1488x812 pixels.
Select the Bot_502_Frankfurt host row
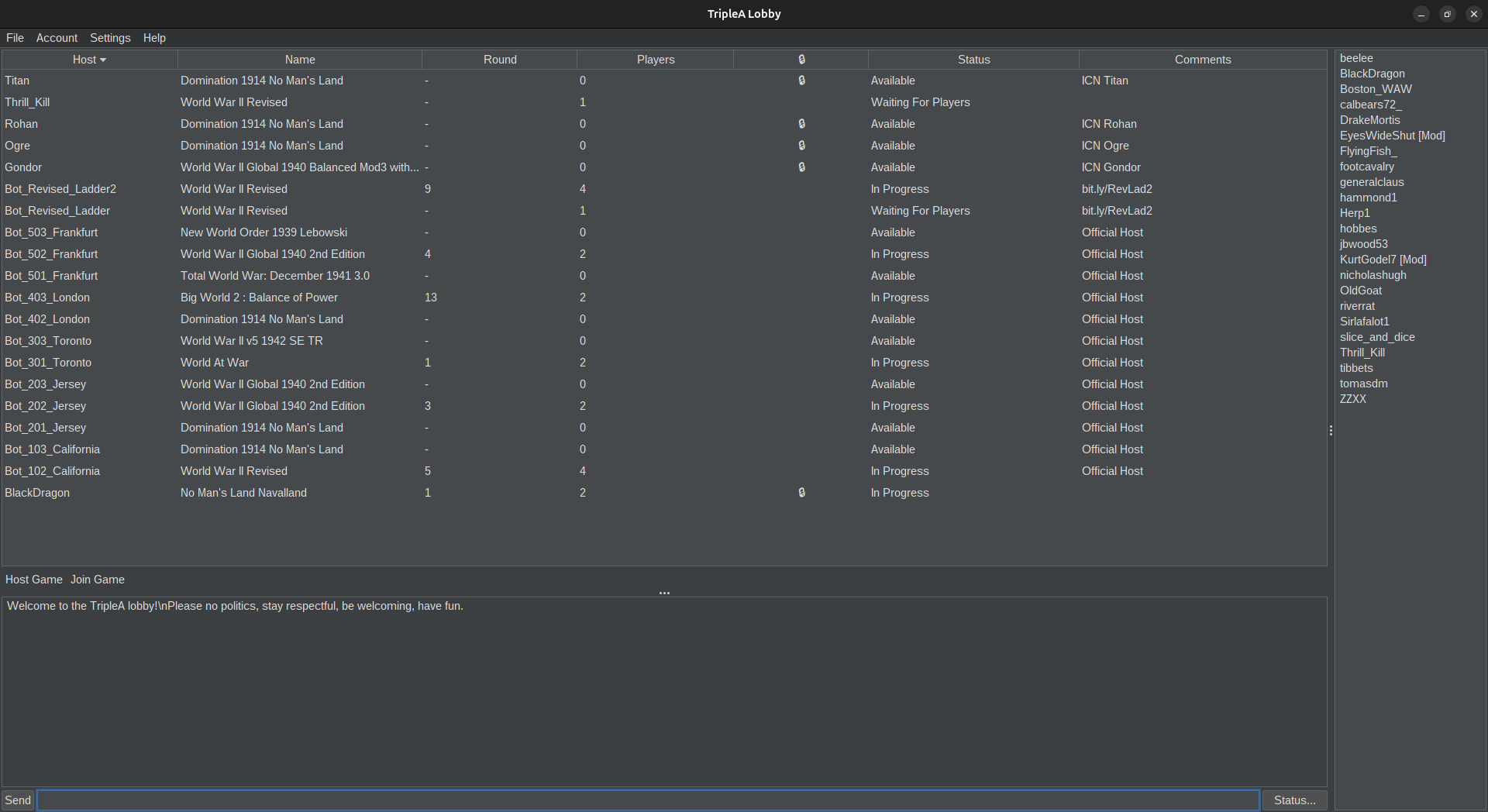(664, 254)
